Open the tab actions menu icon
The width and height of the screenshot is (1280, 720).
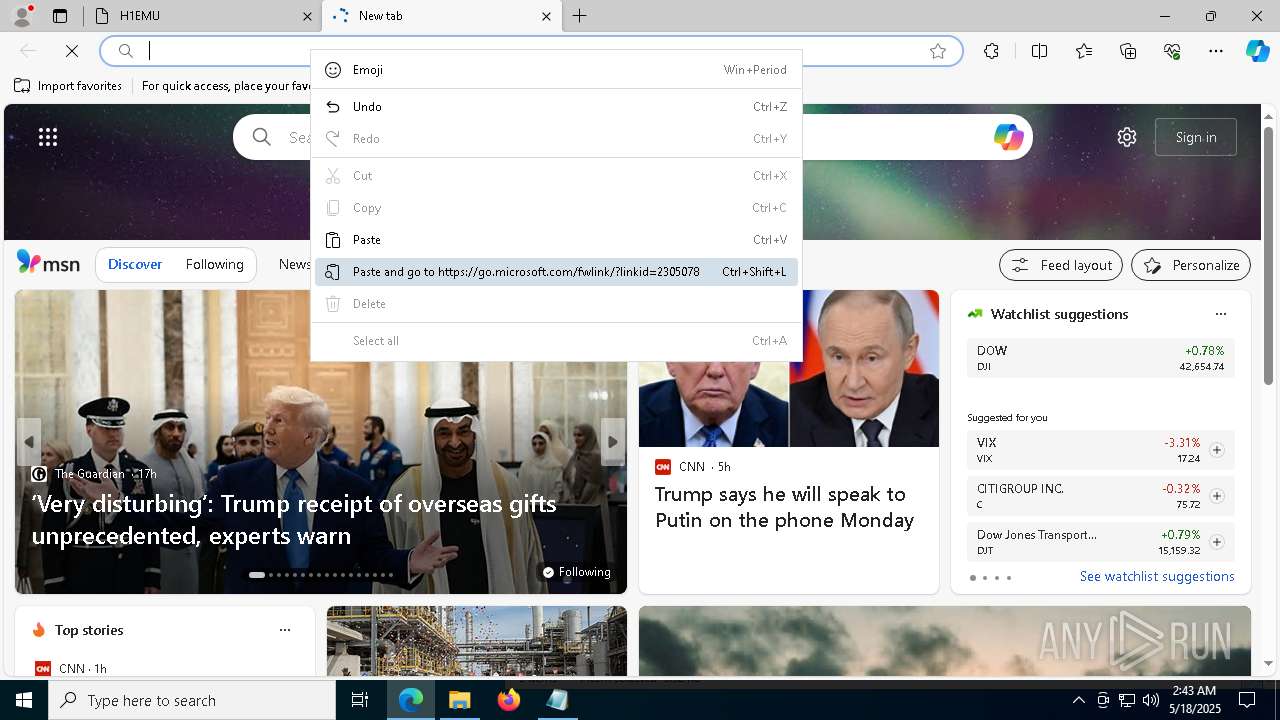pyautogui.click(x=60, y=16)
